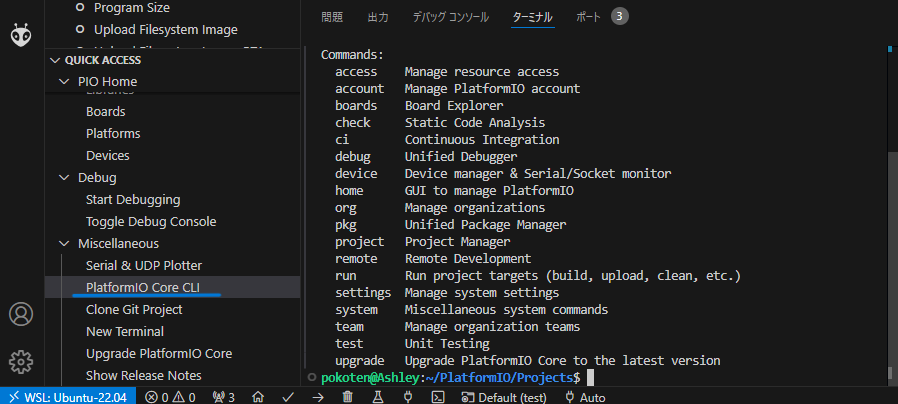
Task: Click the PlatformIO Test flask icon
Action: [x=378, y=397]
